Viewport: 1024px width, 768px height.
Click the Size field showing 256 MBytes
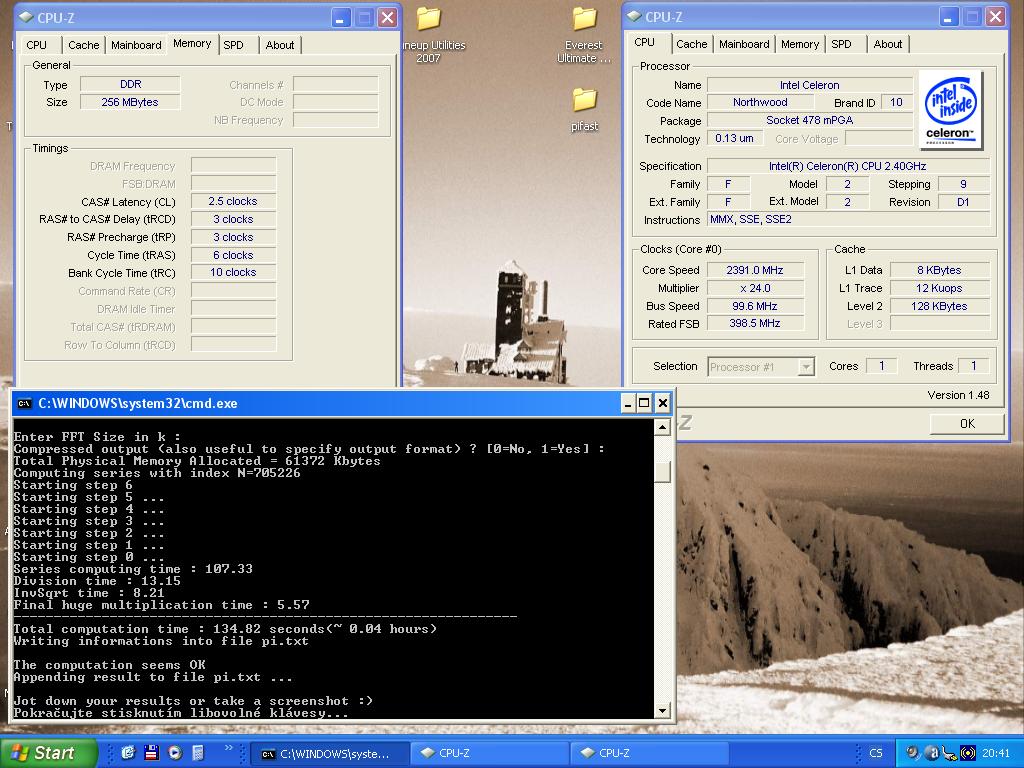click(130, 102)
